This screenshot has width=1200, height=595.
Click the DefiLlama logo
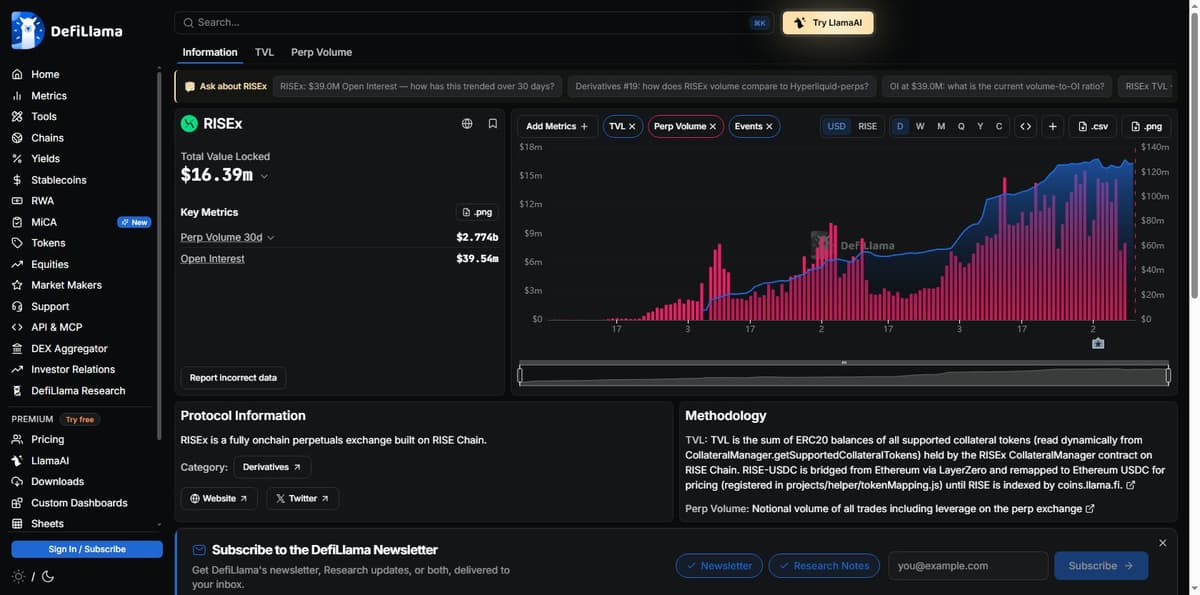pos(66,30)
